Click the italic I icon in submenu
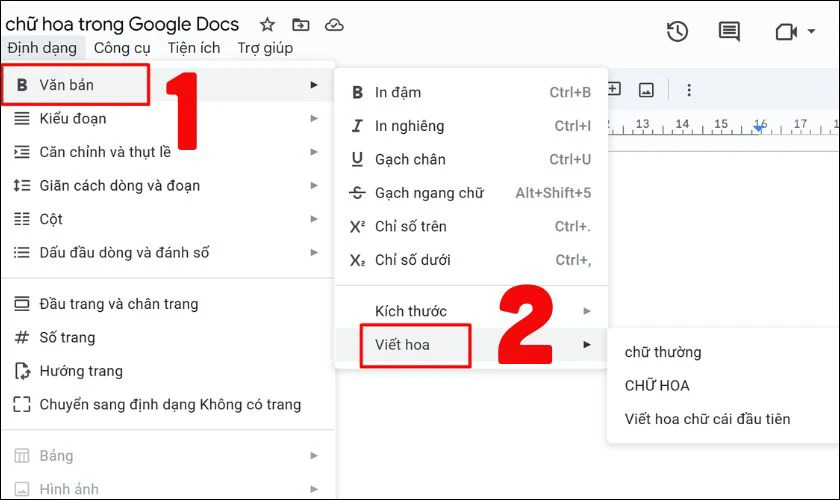 click(357, 126)
